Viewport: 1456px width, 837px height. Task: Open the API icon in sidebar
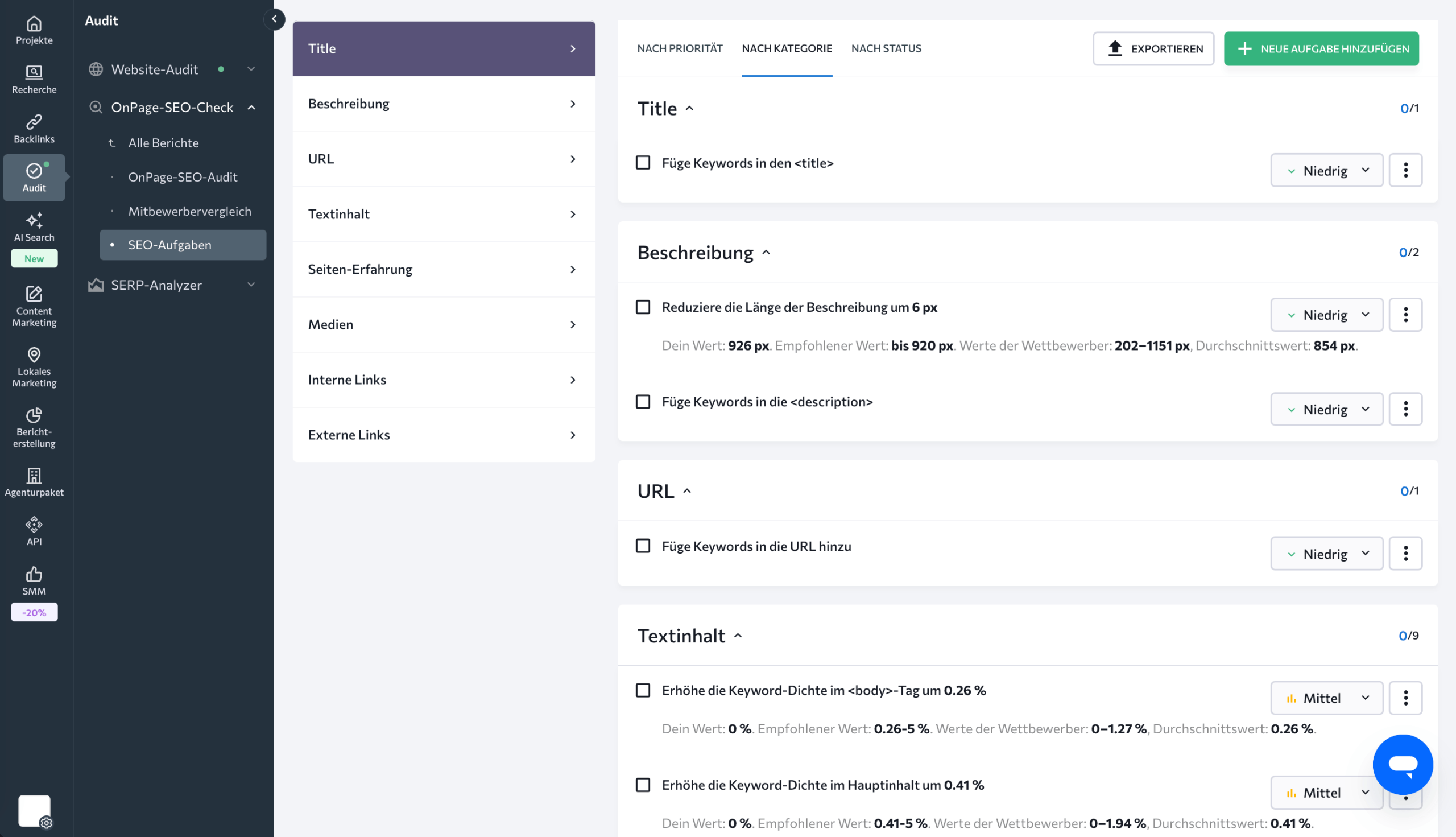(x=34, y=525)
